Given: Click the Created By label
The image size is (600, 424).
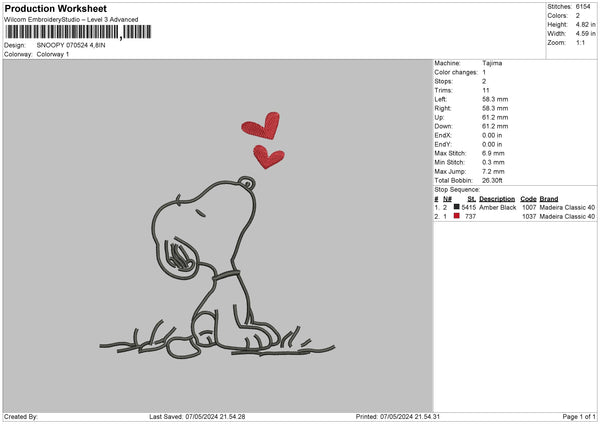Looking at the screenshot, I should click(21, 417).
